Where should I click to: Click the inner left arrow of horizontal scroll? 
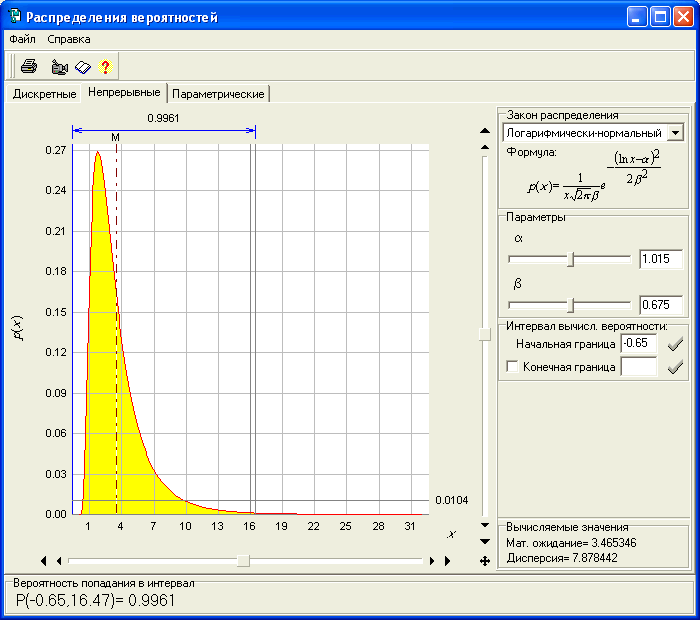coord(59,561)
